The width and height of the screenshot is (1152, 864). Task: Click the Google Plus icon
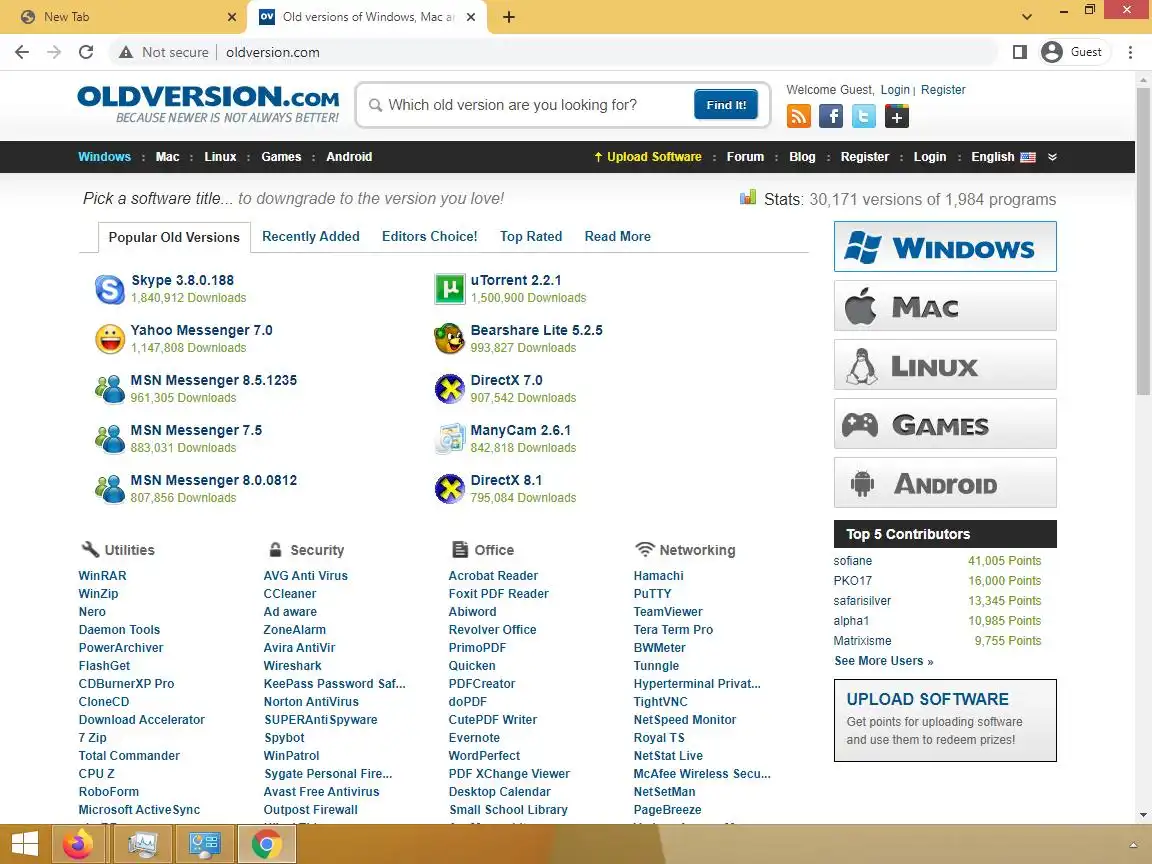[896, 116]
